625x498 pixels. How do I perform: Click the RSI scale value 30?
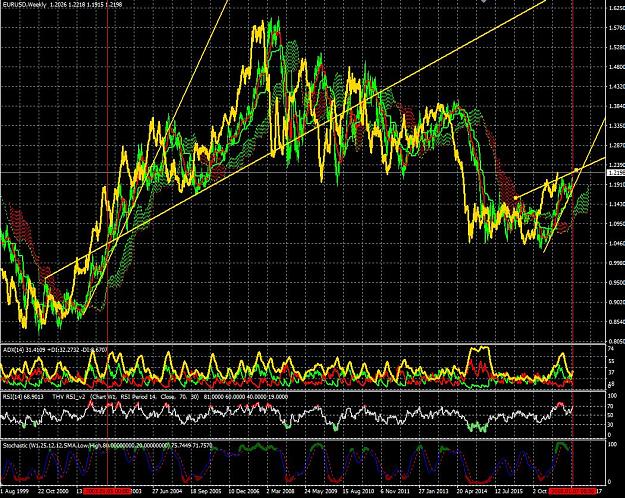(x=610, y=425)
